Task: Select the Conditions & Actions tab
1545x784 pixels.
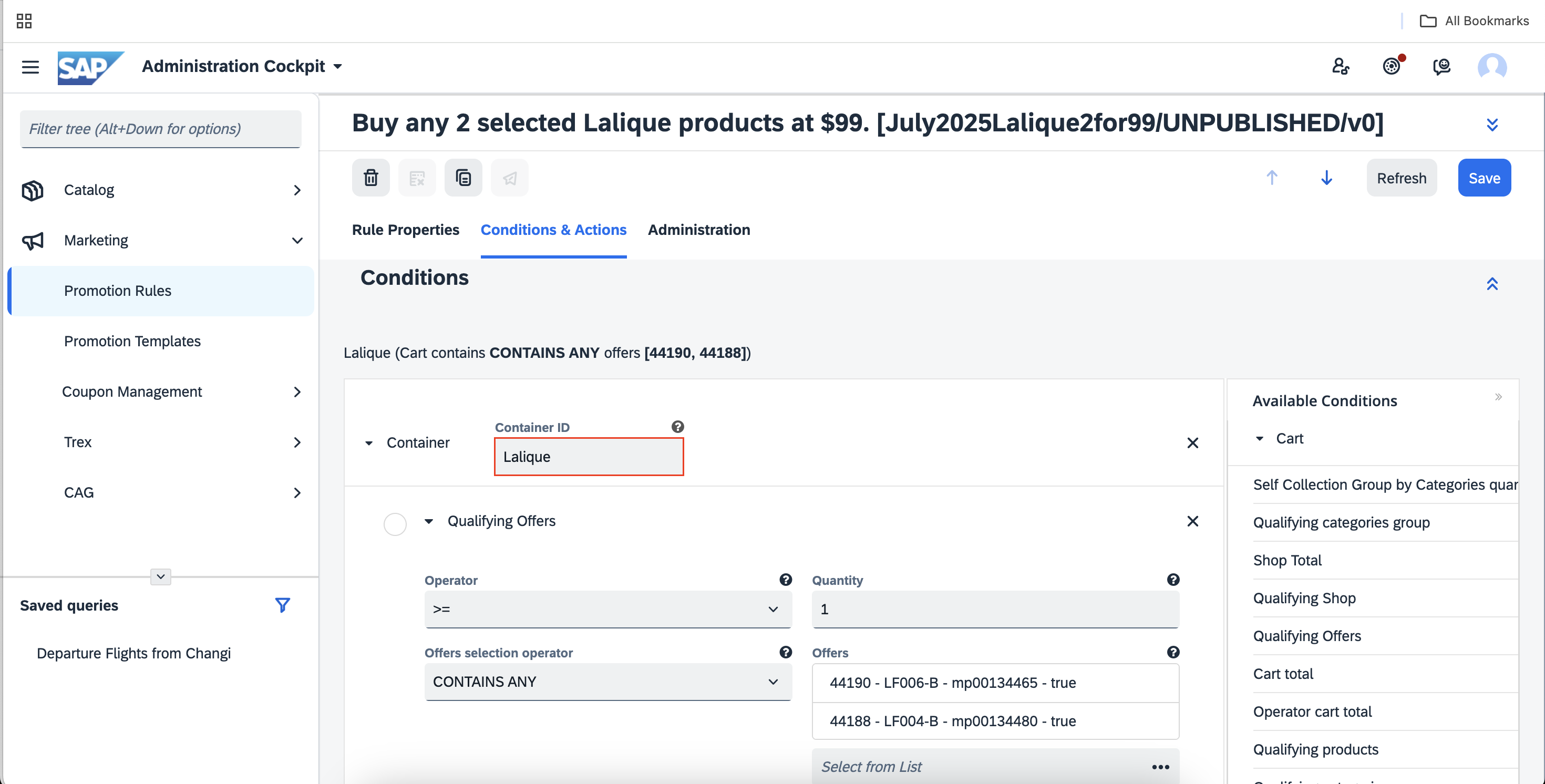Action: [x=553, y=230]
